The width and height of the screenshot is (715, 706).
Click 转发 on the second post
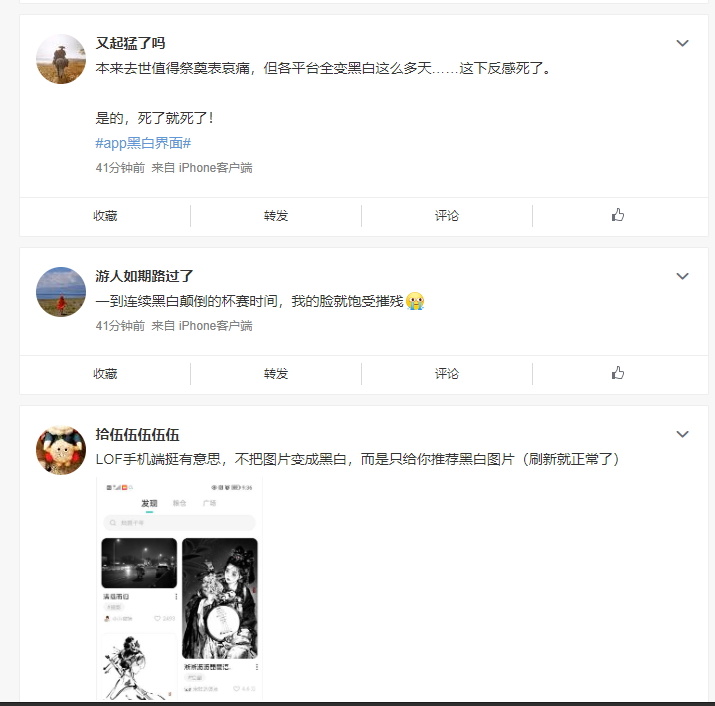pyautogui.click(x=276, y=374)
